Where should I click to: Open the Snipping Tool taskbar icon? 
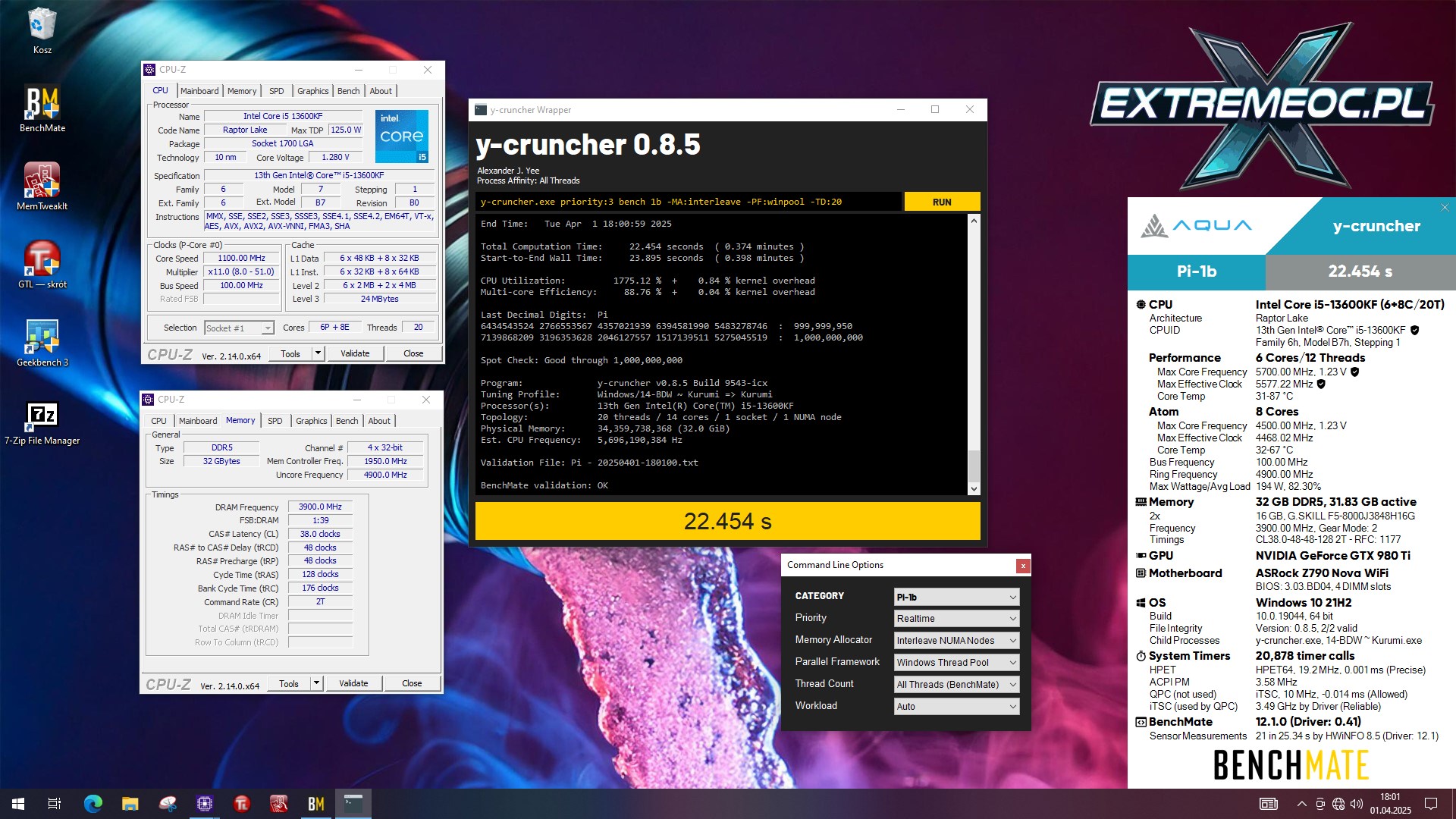tap(167, 804)
